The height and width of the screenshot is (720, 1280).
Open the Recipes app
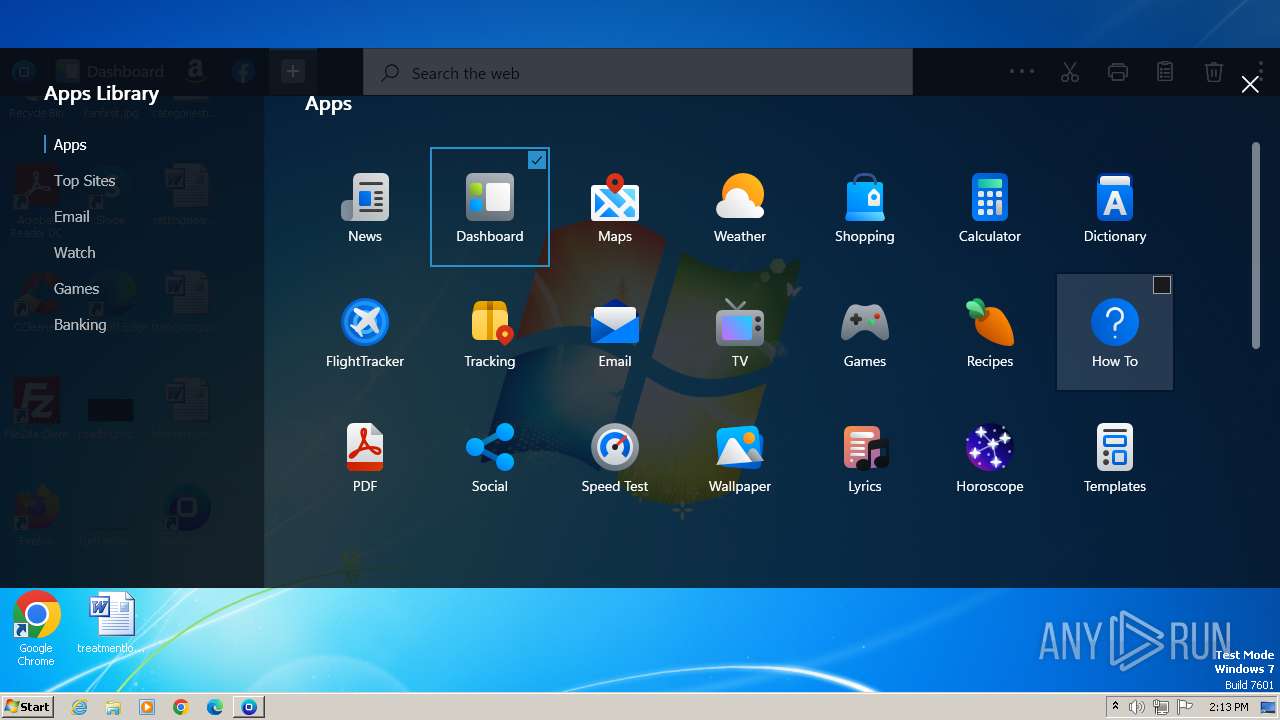pos(990,333)
